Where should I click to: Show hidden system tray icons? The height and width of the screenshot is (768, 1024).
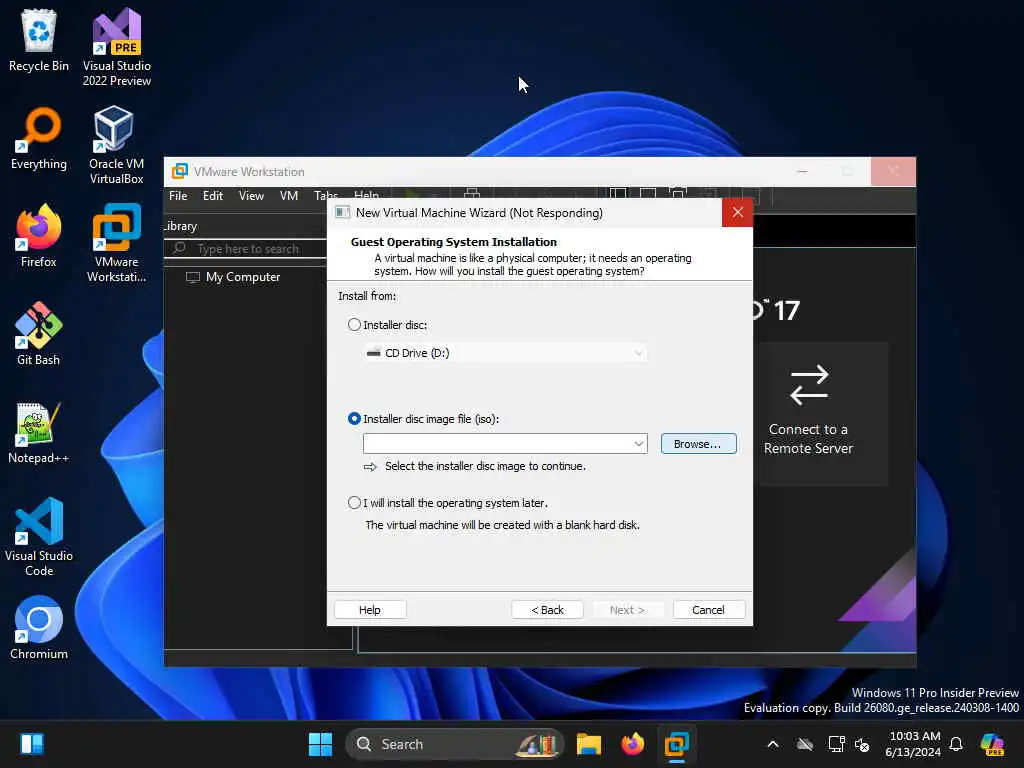[x=773, y=744]
